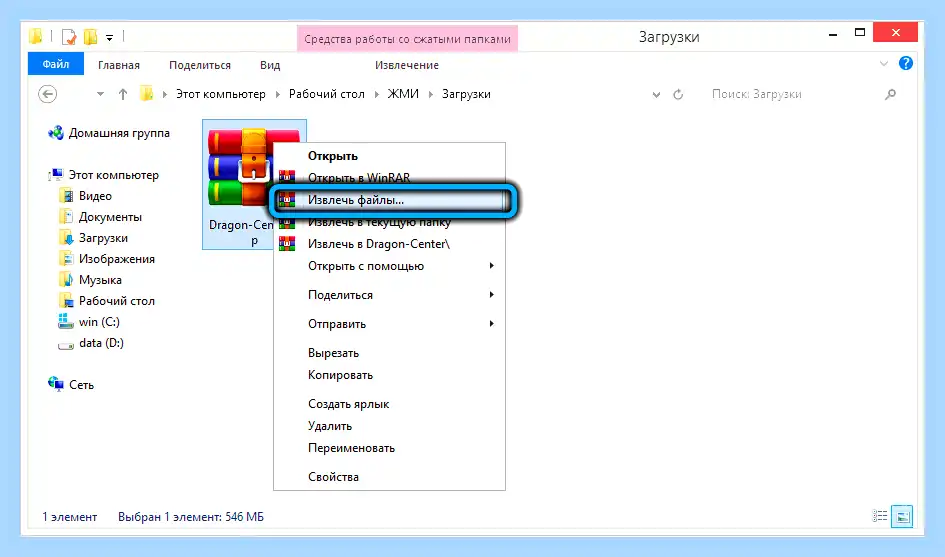
Task: Click the New folder quick access icon
Action: point(90,37)
